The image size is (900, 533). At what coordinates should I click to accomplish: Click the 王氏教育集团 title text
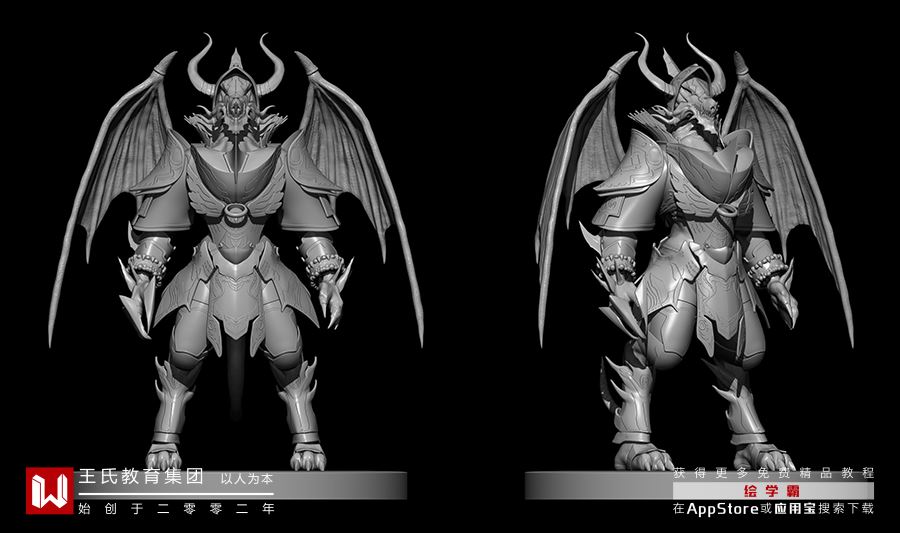[141, 477]
